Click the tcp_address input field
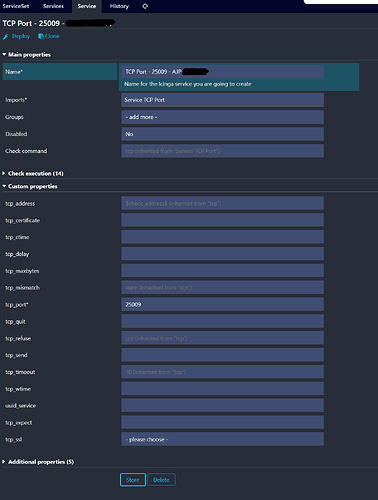 coord(222,203)
